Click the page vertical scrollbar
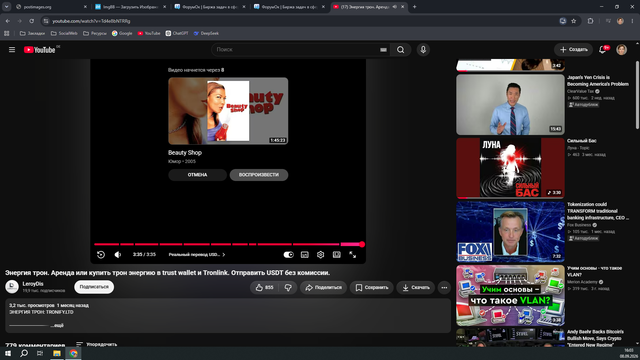 pos(637,95)
